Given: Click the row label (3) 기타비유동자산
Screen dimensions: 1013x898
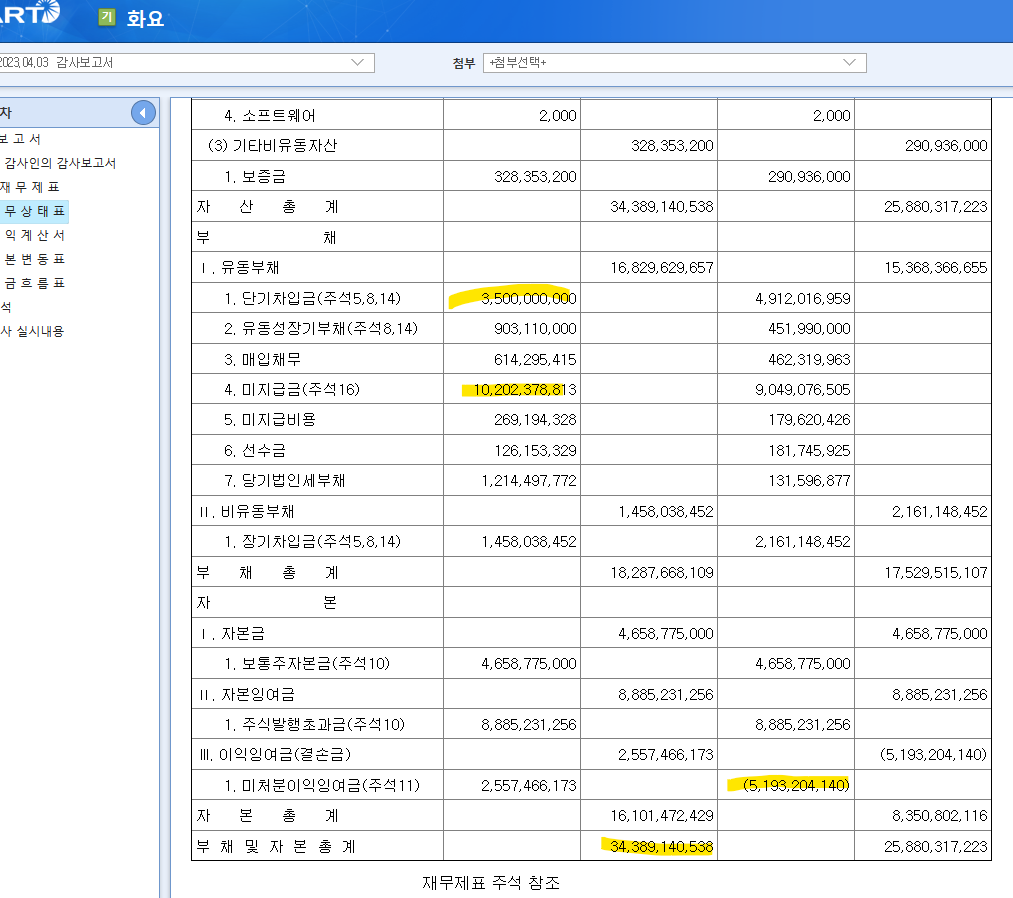Looking at the screenshot, I should point(272,145).
